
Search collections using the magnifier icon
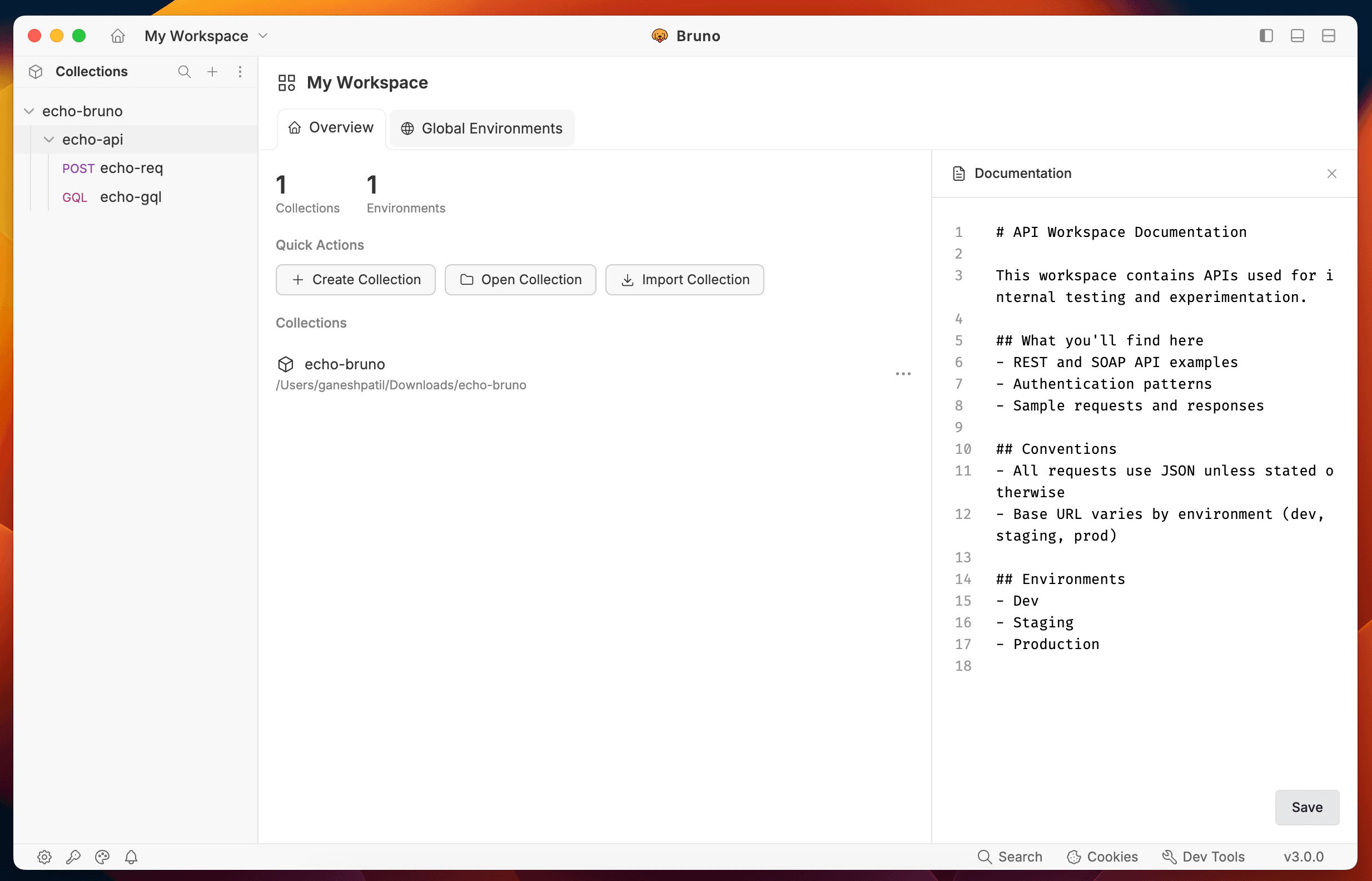click(x=184, y=72)
